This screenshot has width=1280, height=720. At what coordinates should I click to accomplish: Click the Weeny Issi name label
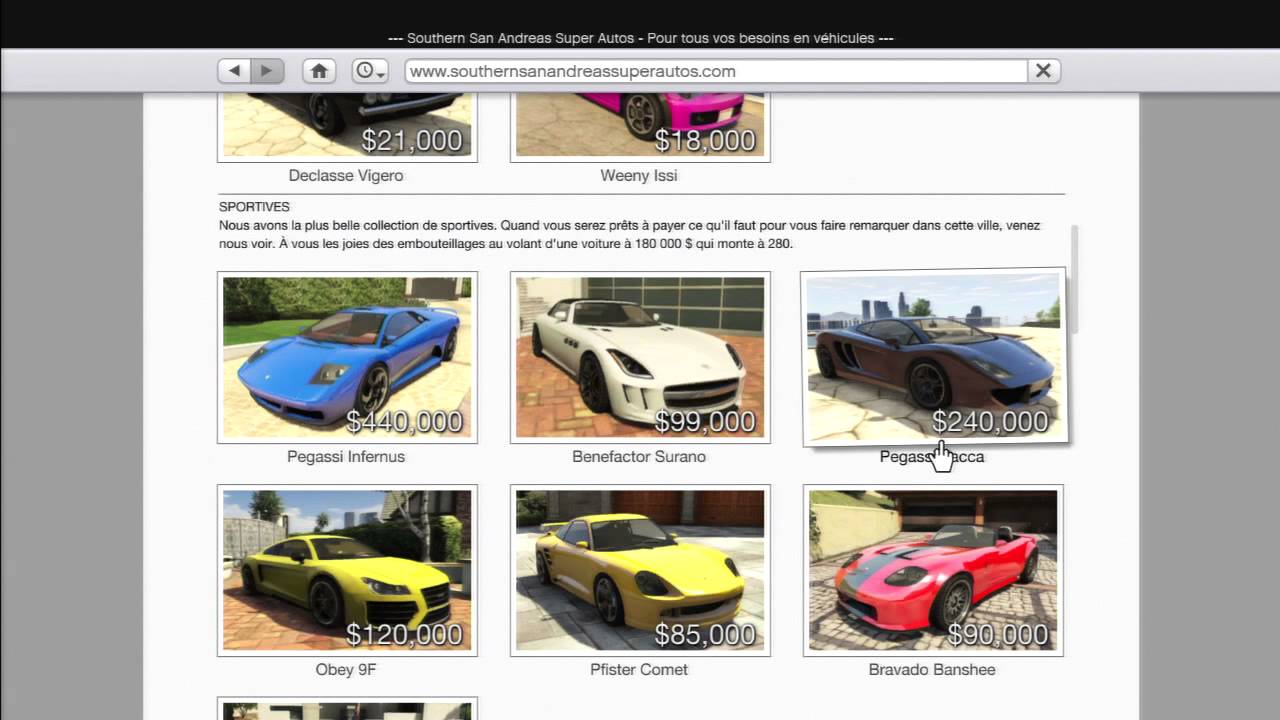(639, 176)
